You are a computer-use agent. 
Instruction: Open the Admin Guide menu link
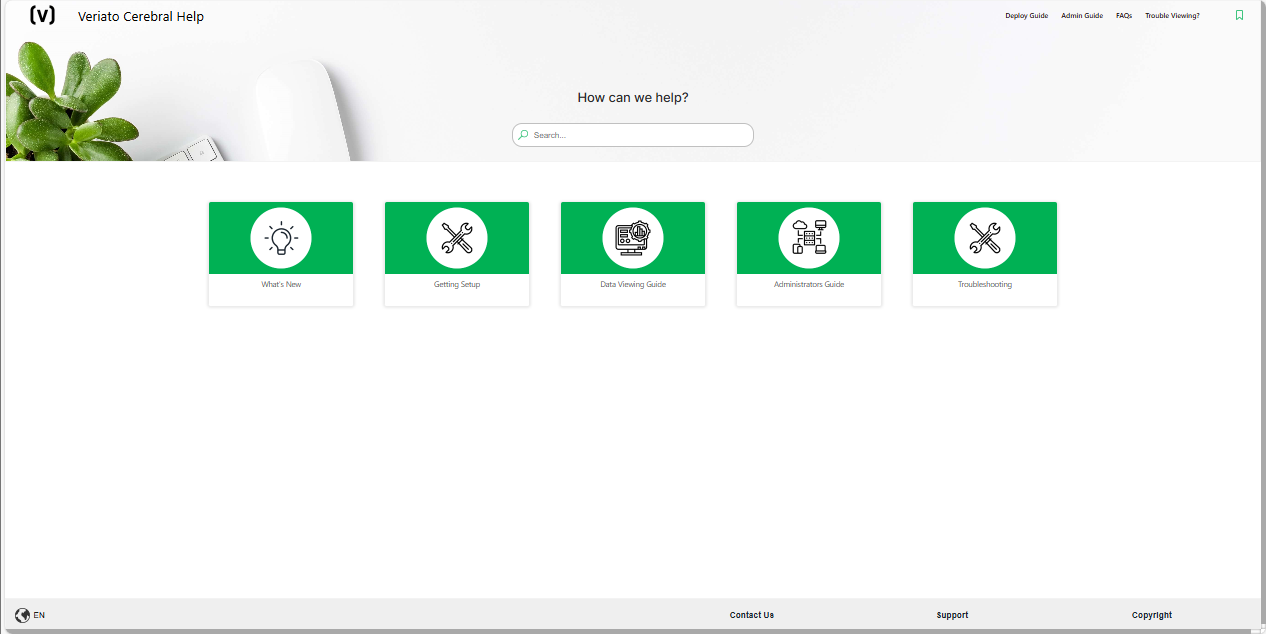pyautogui.click(x=1082, y=16)
